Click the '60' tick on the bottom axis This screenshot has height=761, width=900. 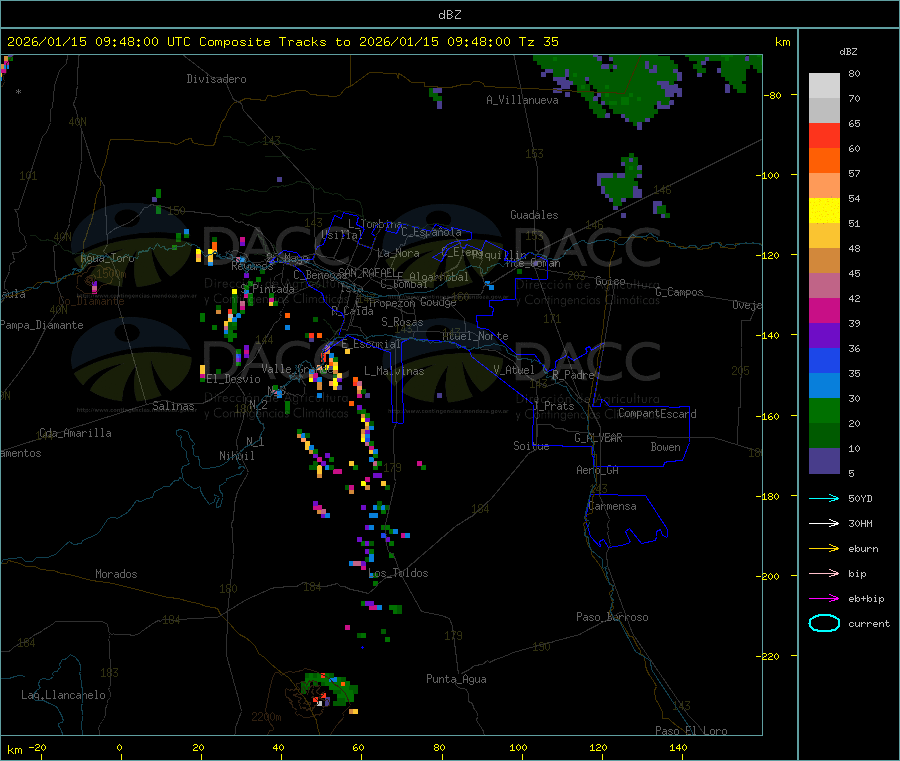coord(358,747)
